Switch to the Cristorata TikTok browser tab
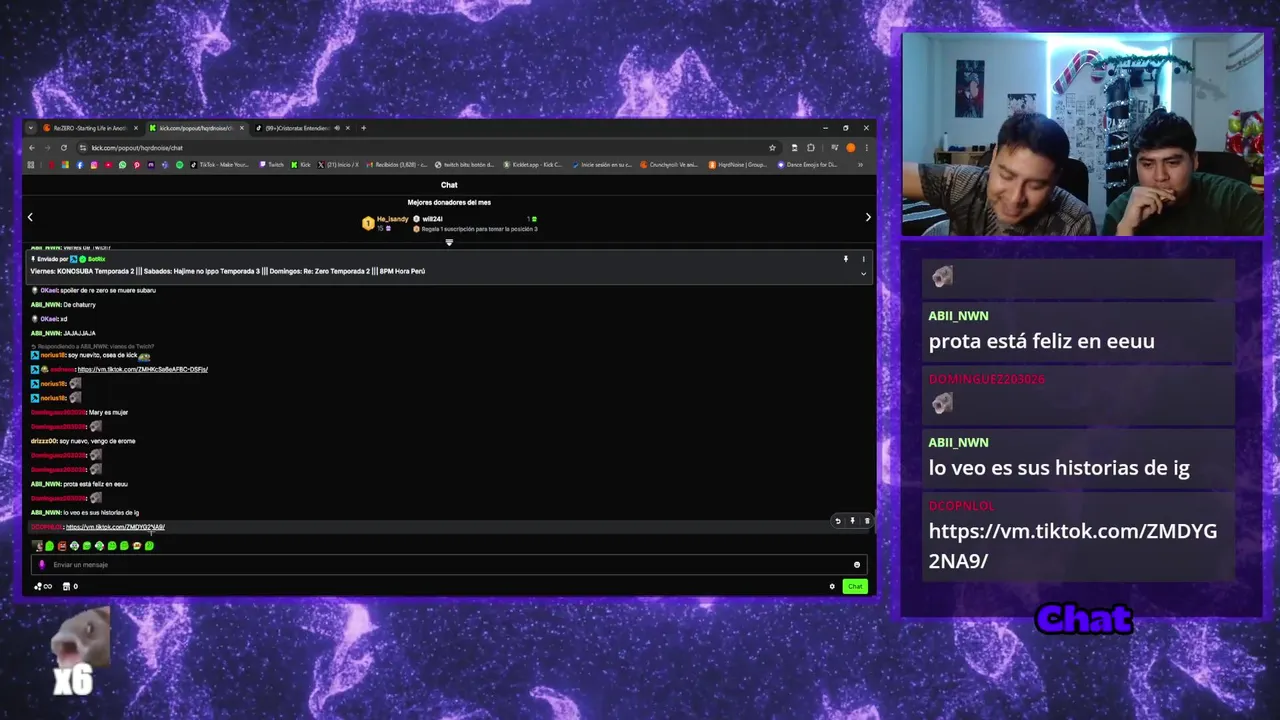 pyautogui.click(x=302, y=128)
